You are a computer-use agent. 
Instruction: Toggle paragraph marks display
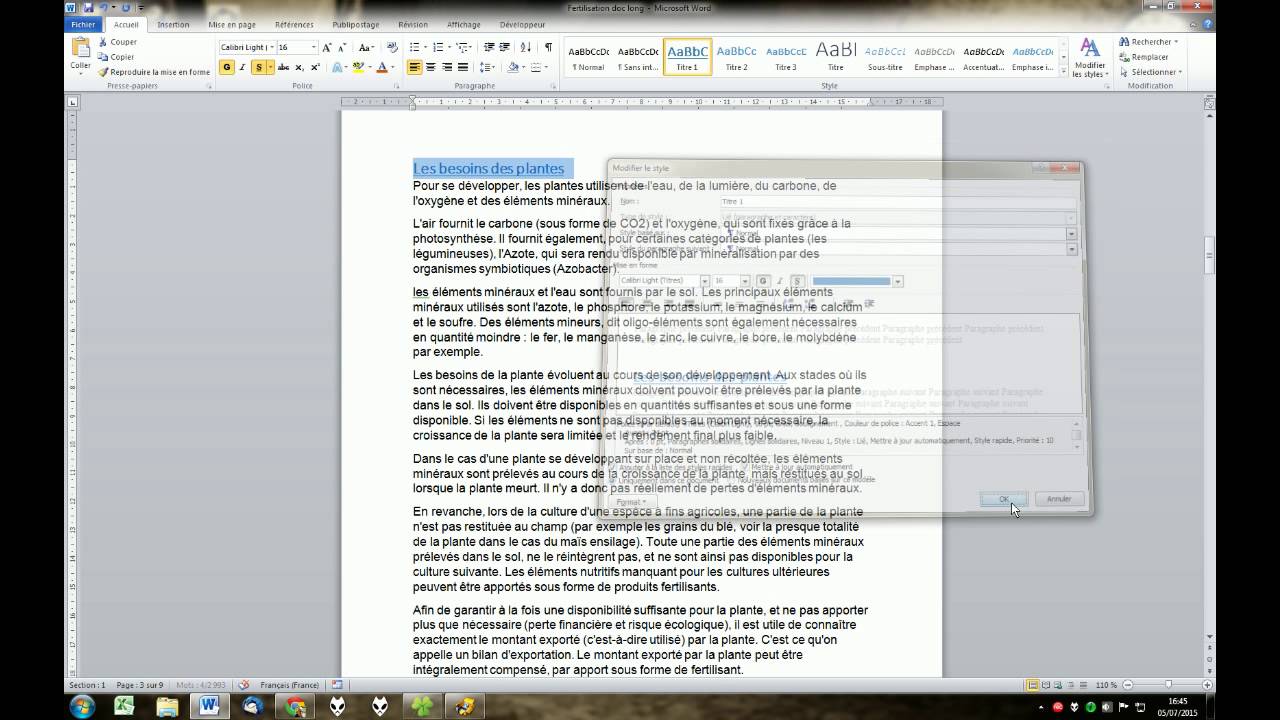click(x=548, y=47)
